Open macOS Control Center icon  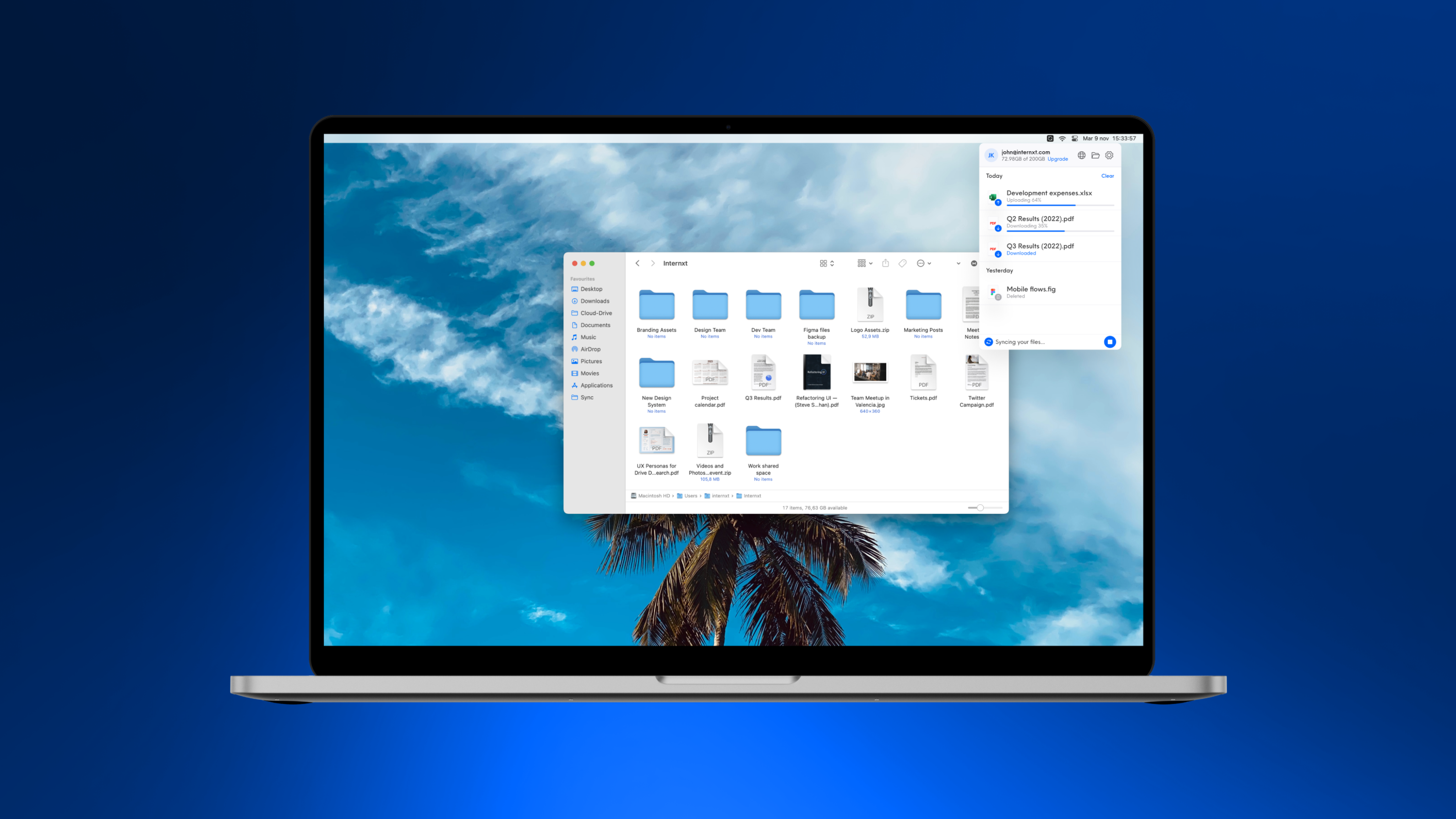click(x=1074, y=138)
